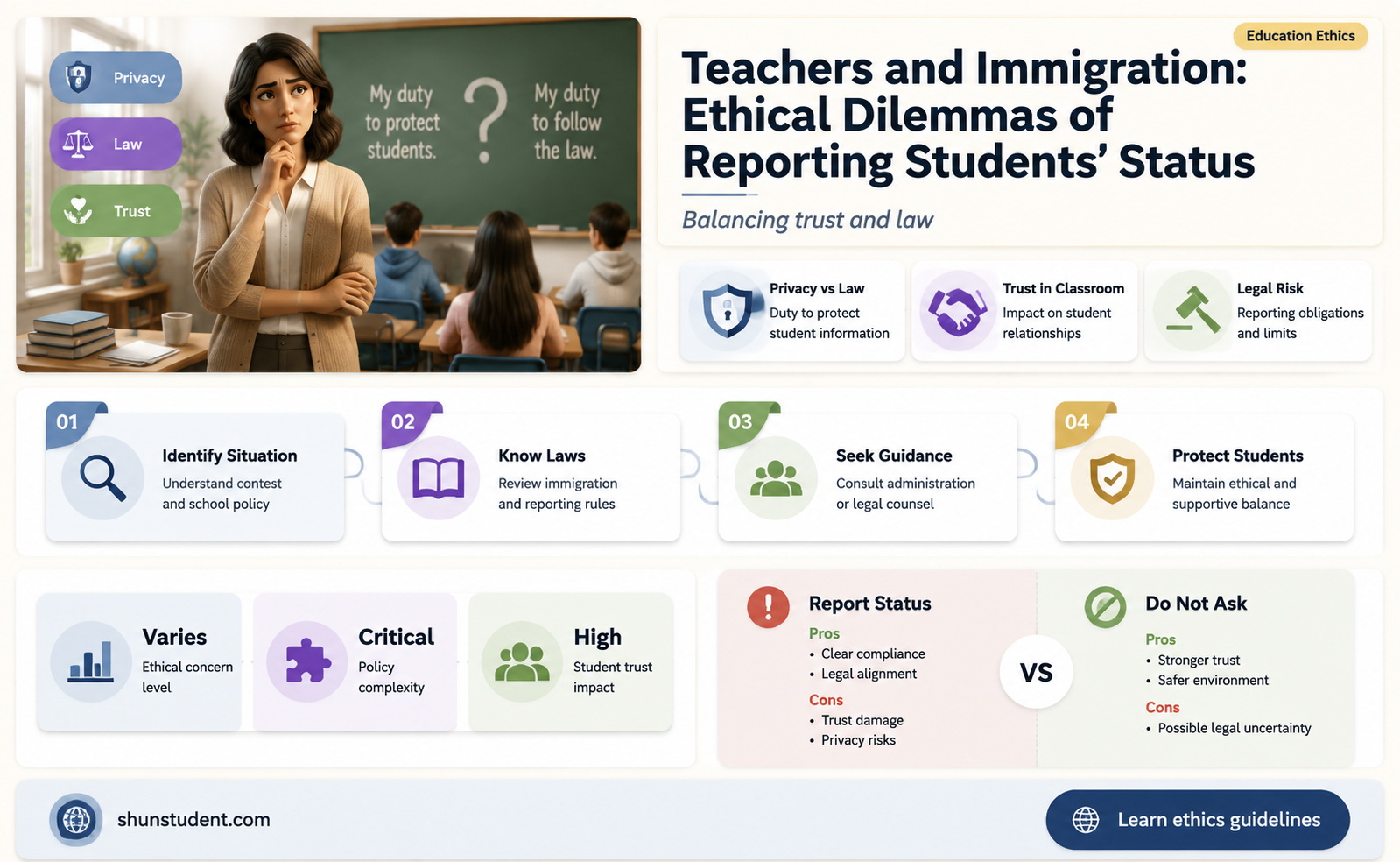Click the Know Laws heading

[542, 456]
